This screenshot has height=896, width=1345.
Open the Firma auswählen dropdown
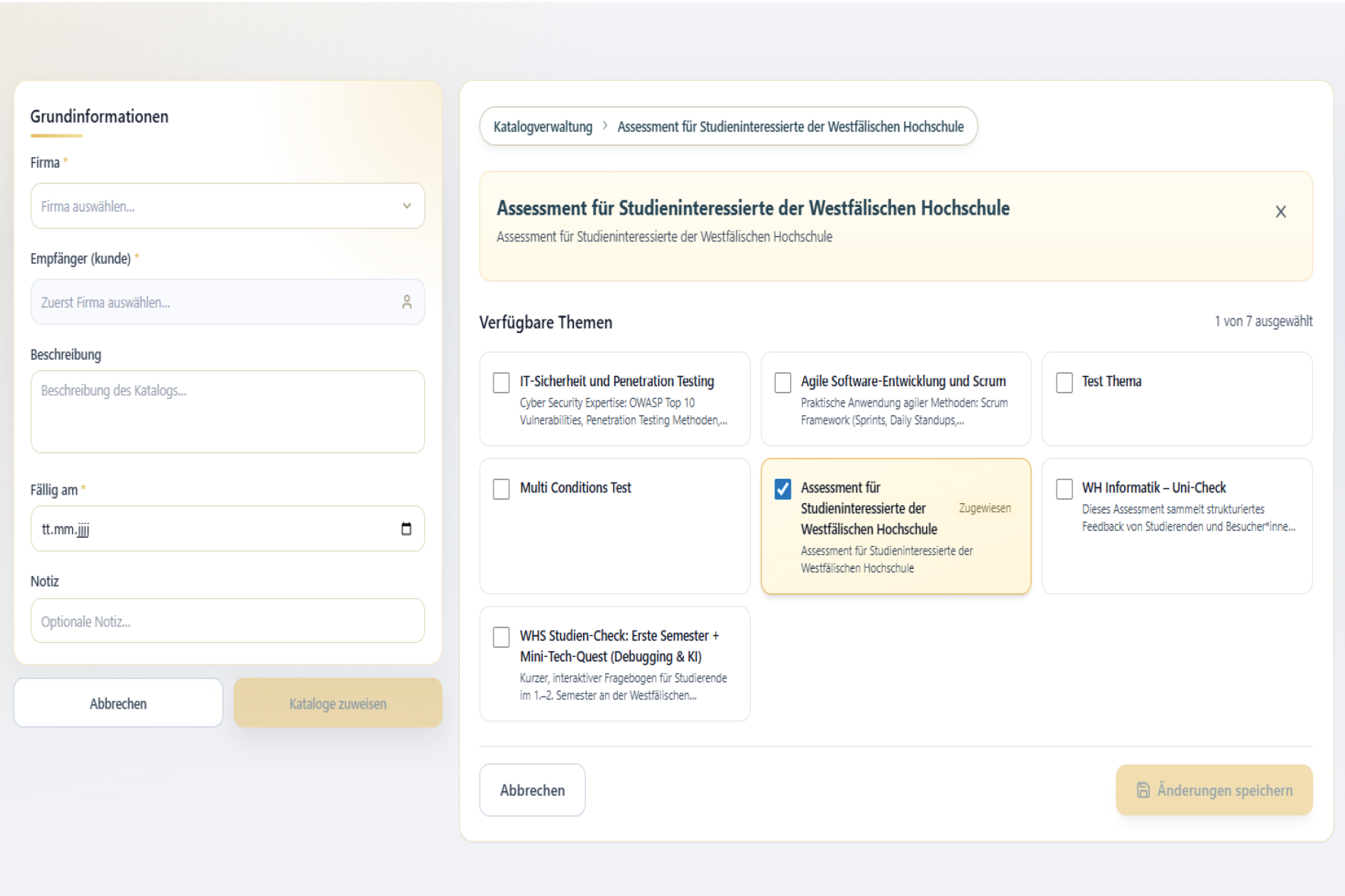(x=216, y=206)
